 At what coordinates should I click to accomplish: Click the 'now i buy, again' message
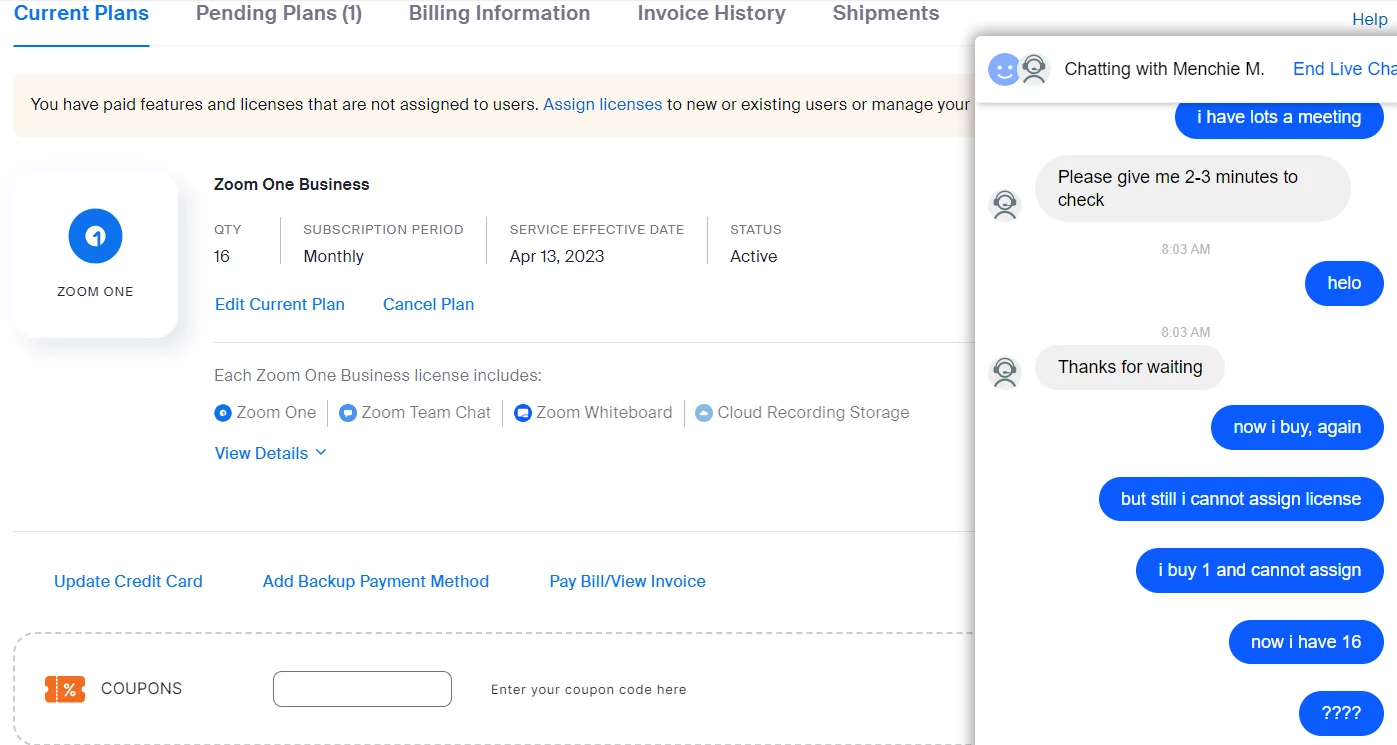1297,427
